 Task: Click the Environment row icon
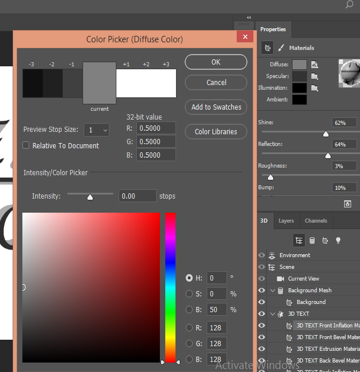click(x=272, y=255)
